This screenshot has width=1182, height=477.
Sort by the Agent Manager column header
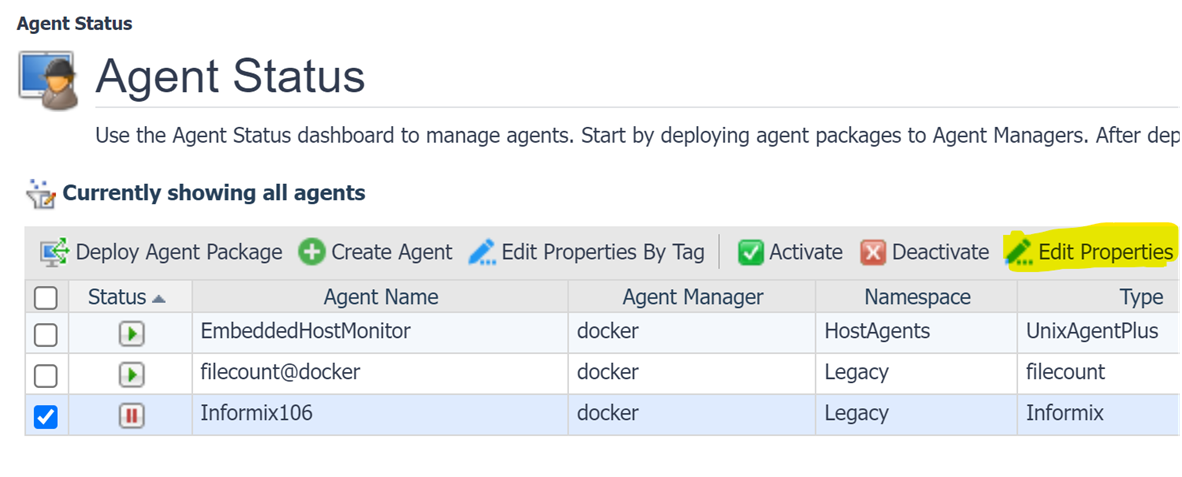[x=692, y=297]
